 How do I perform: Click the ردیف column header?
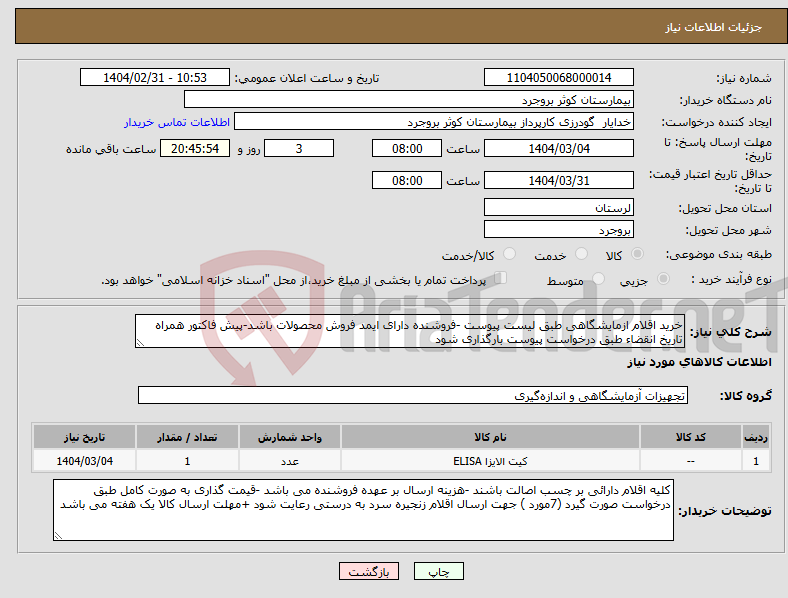click(x=756, y=437)
